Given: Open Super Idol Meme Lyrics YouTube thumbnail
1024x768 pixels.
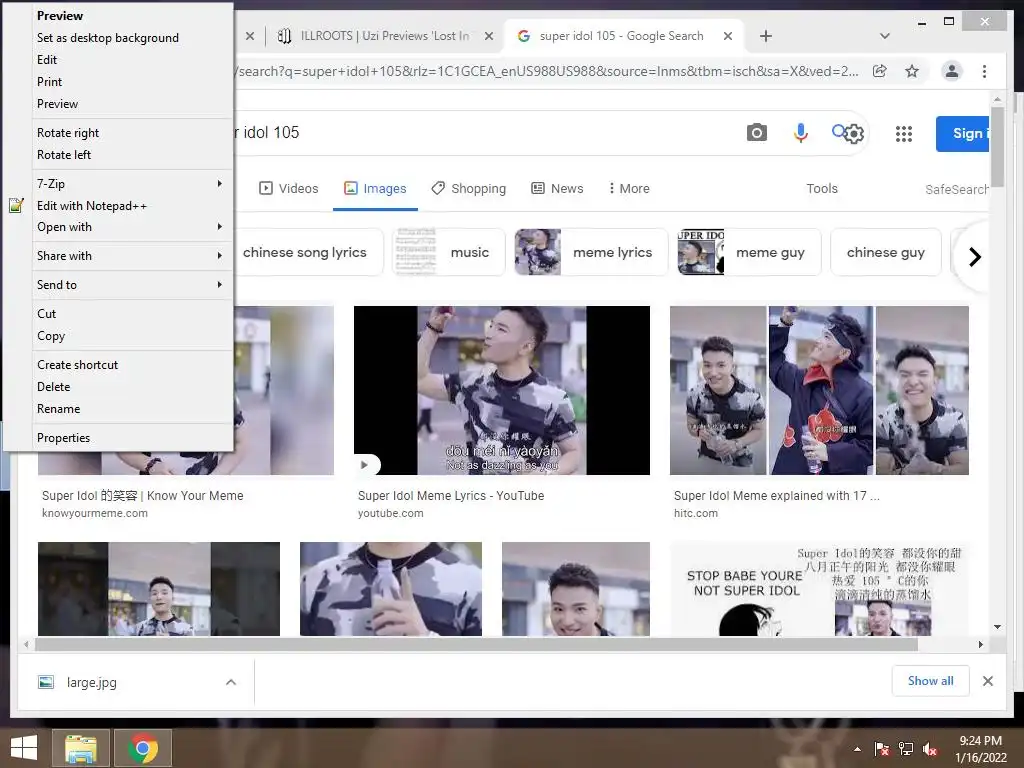Looking at the screenshot, I should tap(502, 391).
